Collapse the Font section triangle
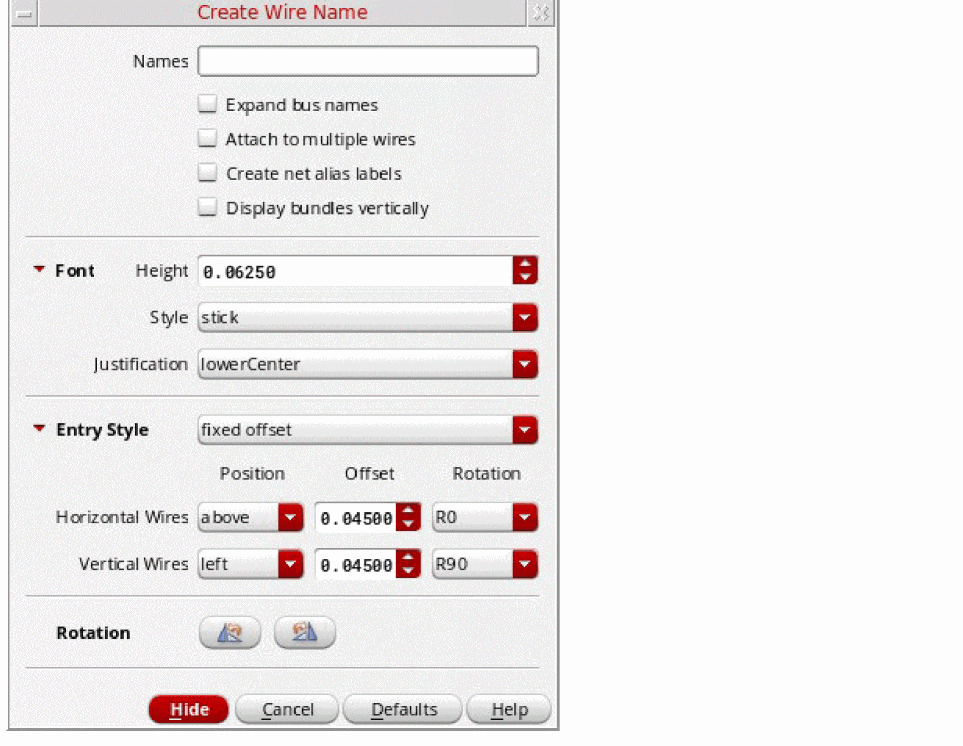Viewport: 963px width, 746px height. (39, 270)
